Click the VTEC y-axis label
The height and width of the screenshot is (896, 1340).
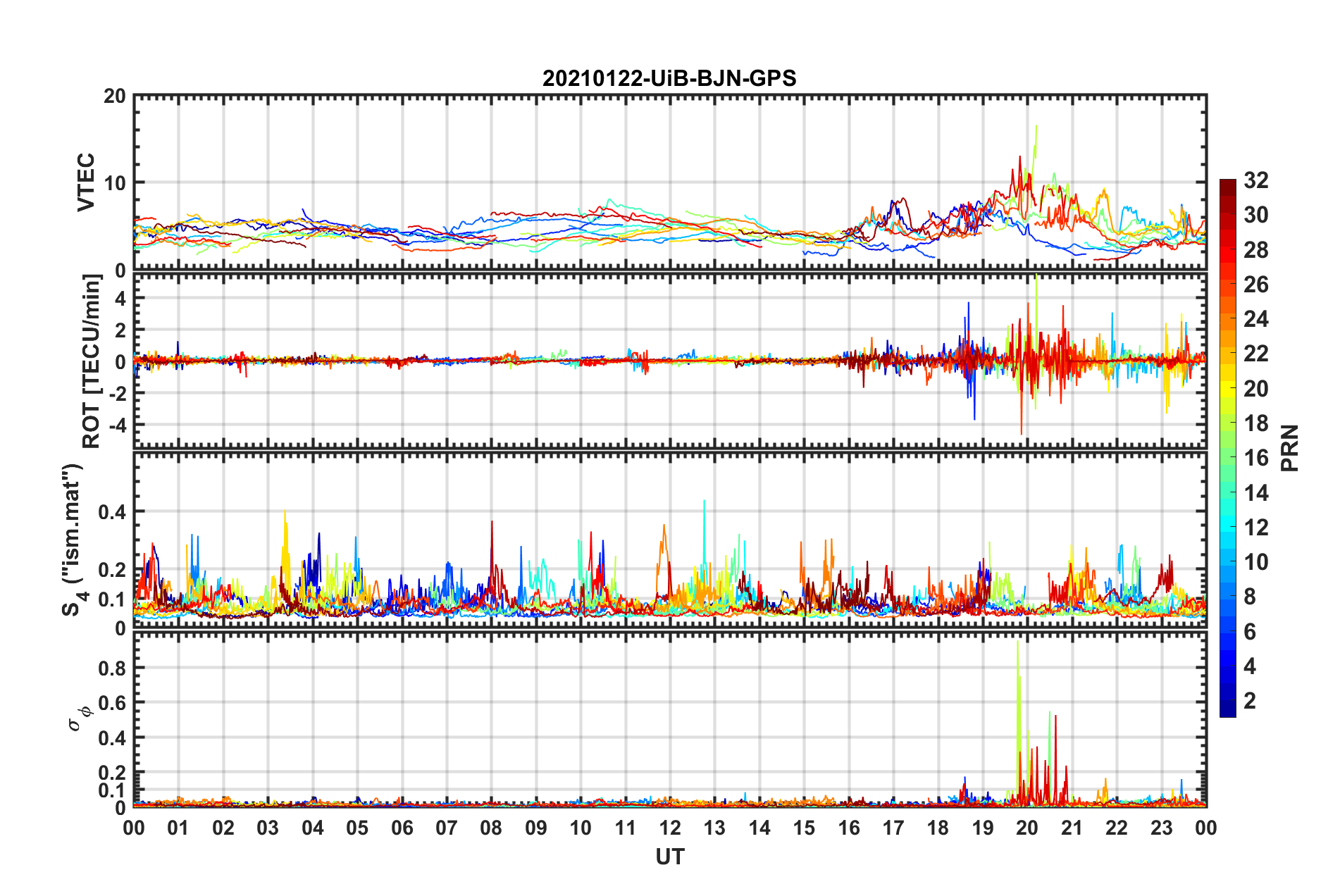pyautogui.click(x=86, y=182)
